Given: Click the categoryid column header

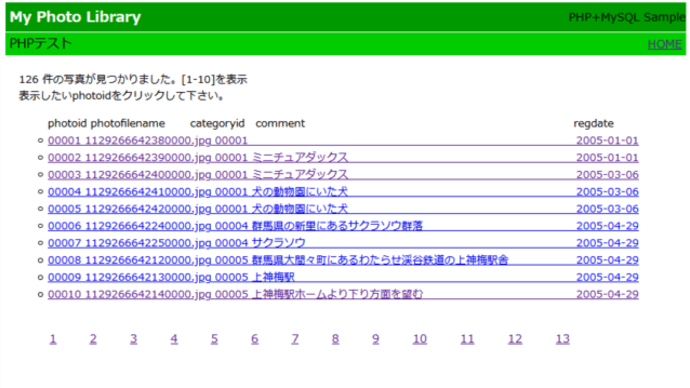Looking at the screenshot, I should 217,123.
